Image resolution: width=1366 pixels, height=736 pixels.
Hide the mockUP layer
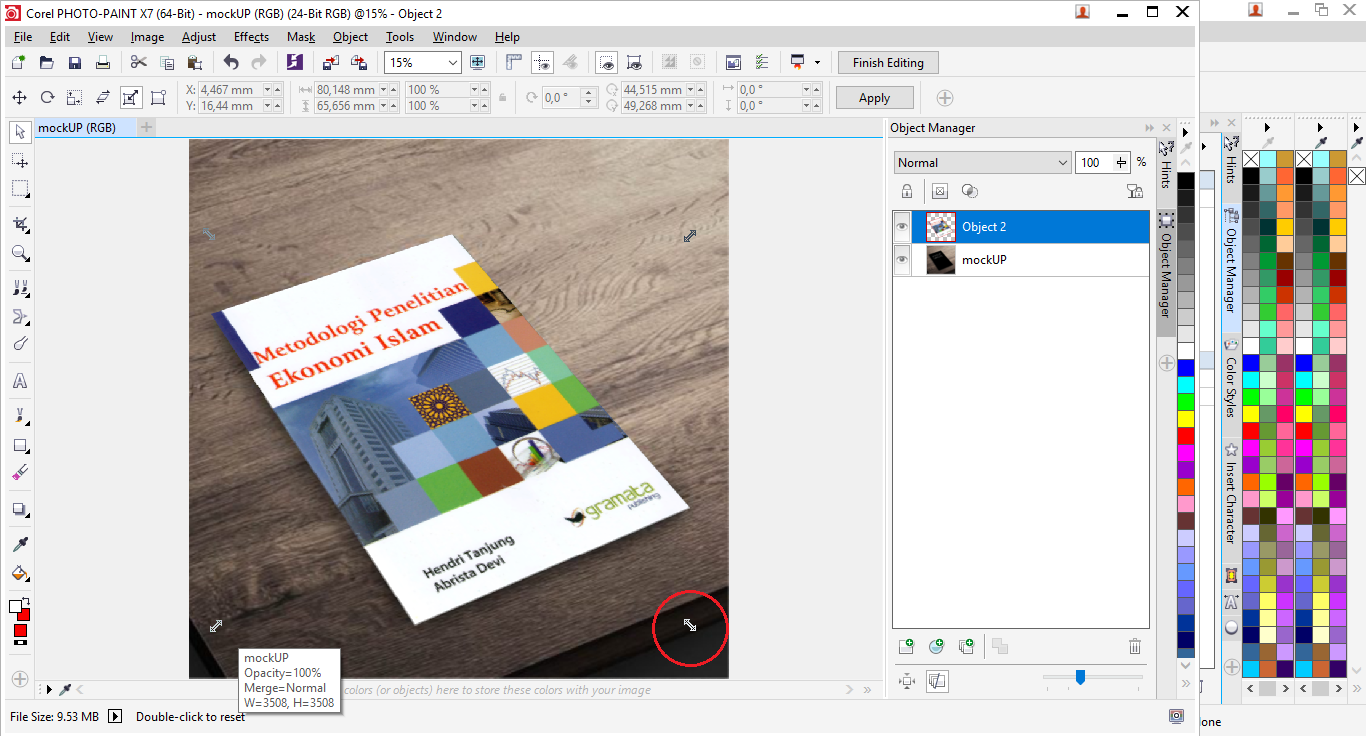pos(902,260)
